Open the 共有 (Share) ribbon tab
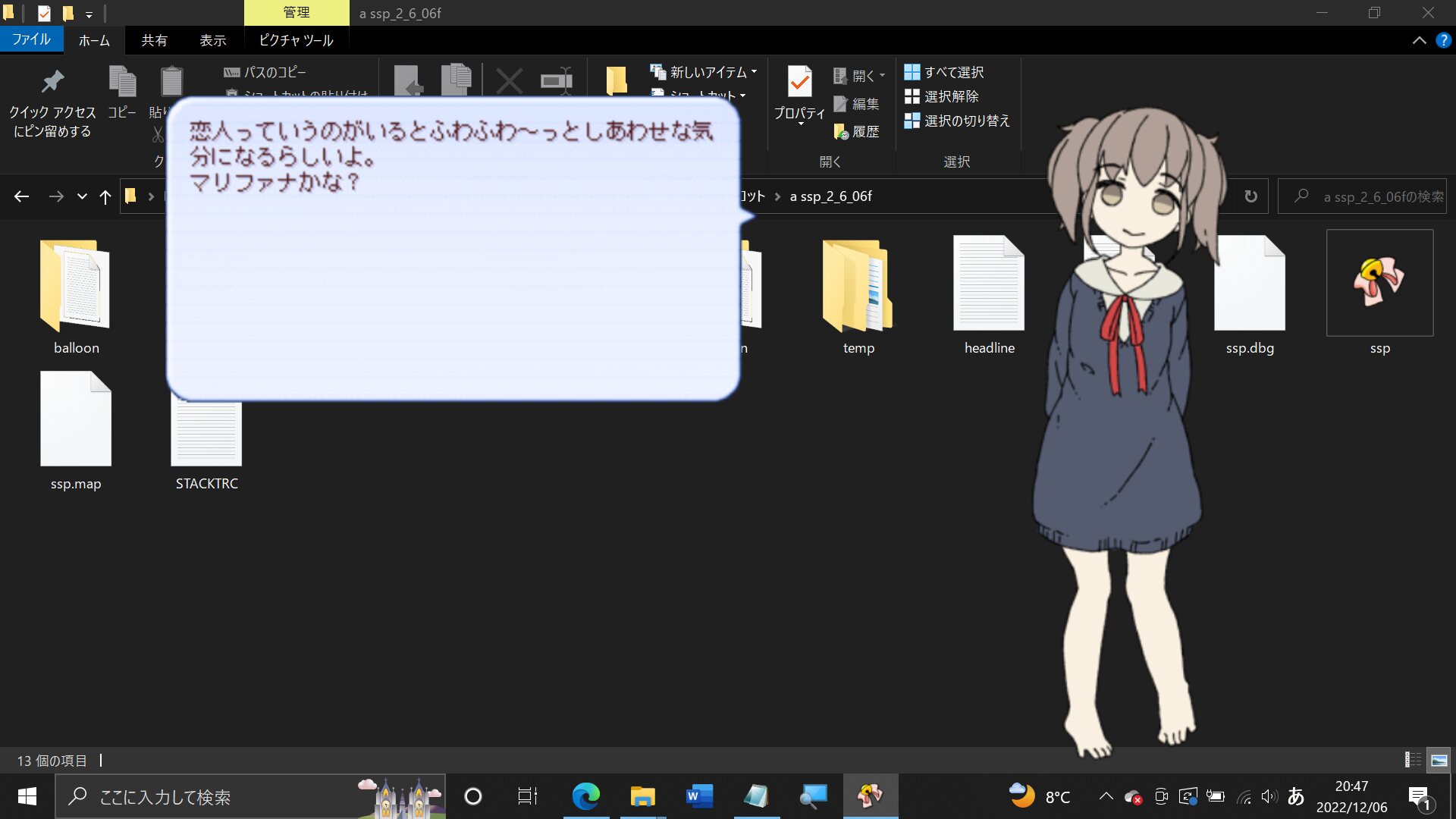This screenshot has width=1456, height=819. [x=154, y=40]
